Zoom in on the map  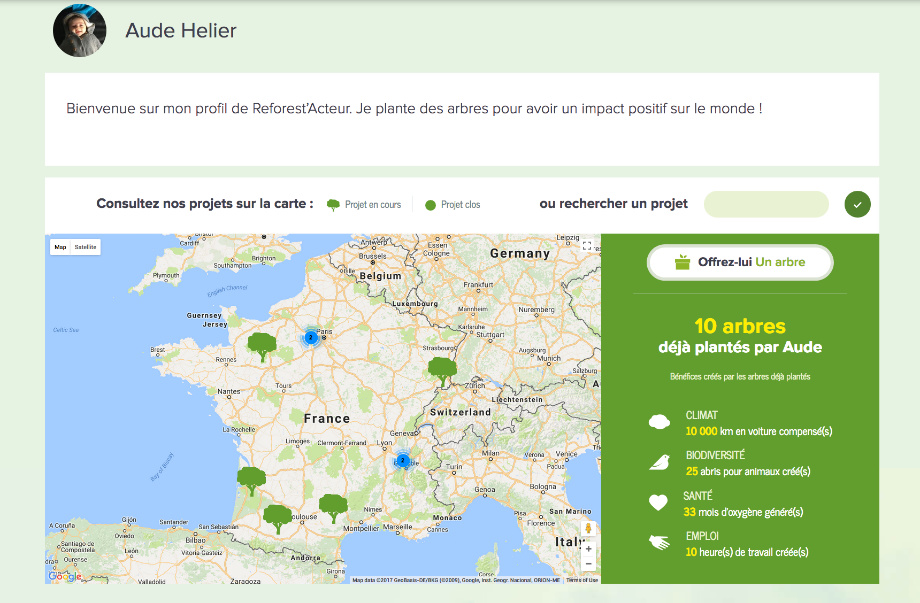(x=588, y=548)
